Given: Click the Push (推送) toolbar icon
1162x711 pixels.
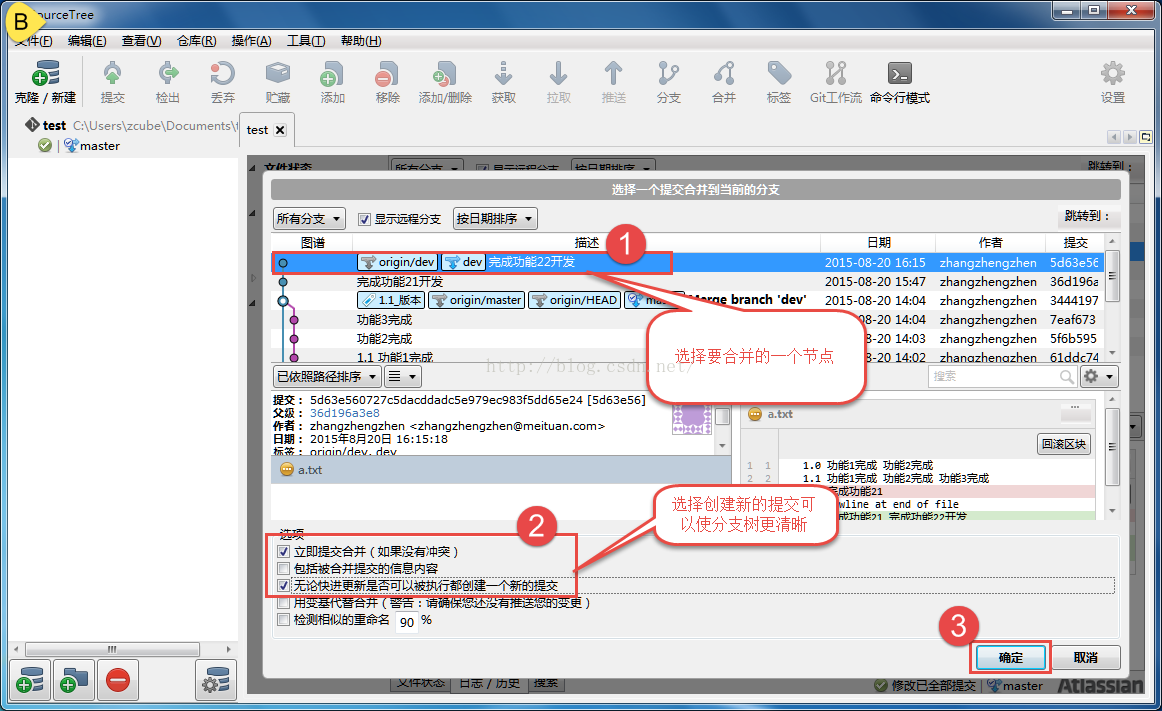Looking at the screenshot, I should (x=614, y=82).
